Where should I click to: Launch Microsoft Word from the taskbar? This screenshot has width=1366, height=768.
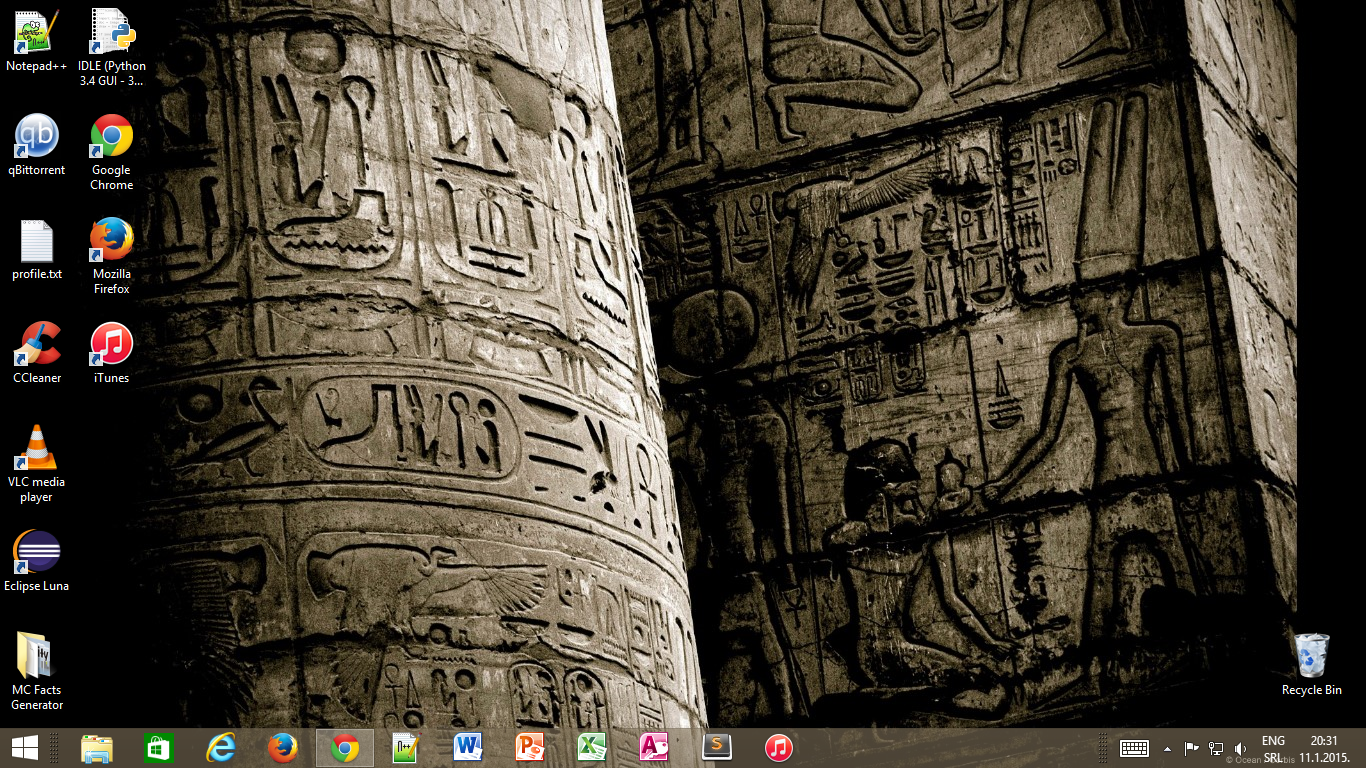467,748
